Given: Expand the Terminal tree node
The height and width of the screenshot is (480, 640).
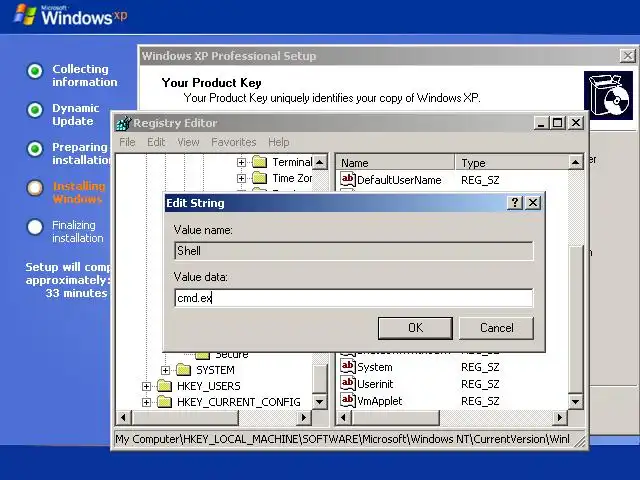Looking at the screenshot, I should point(241,162).
